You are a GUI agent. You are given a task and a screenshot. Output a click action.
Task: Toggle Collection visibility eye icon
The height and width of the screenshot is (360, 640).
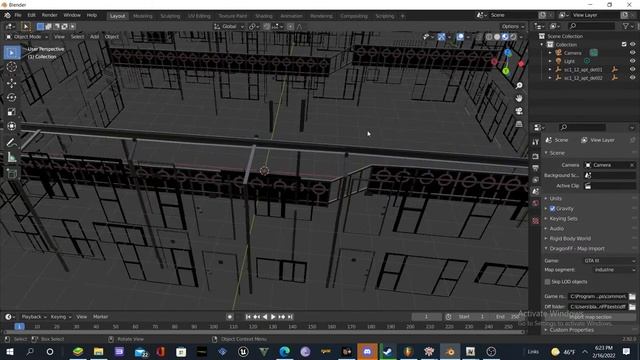(632, 44)
